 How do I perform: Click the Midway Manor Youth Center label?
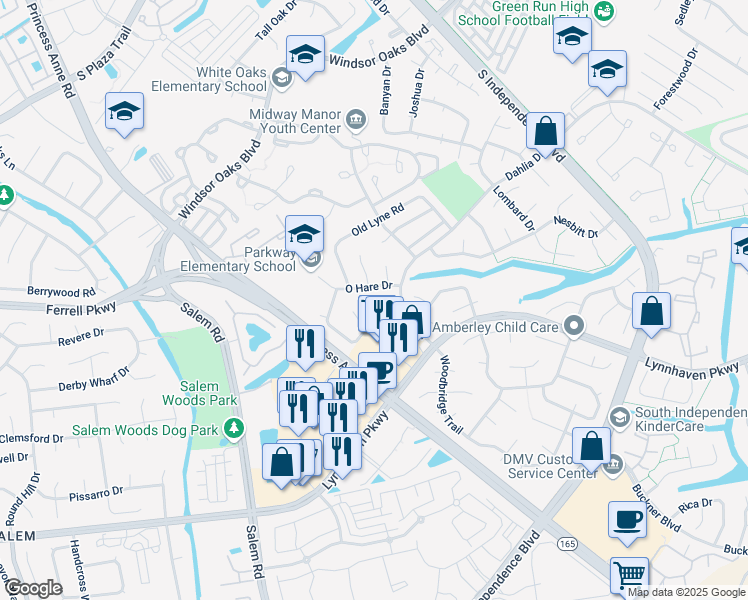(x=295, y=121)
